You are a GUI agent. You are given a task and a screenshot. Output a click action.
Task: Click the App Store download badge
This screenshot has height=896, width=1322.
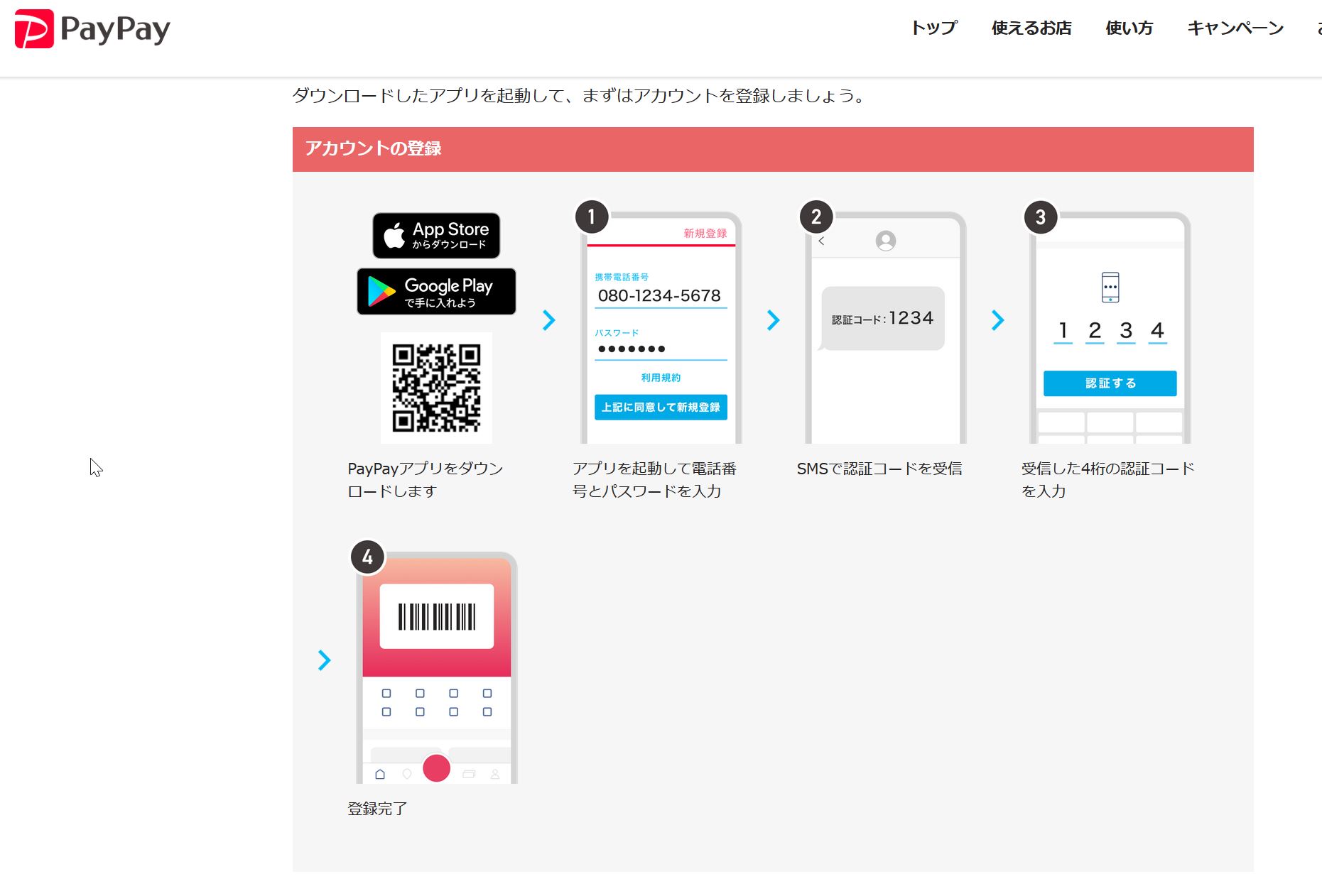pyautogui.click(x=436, y=236)
